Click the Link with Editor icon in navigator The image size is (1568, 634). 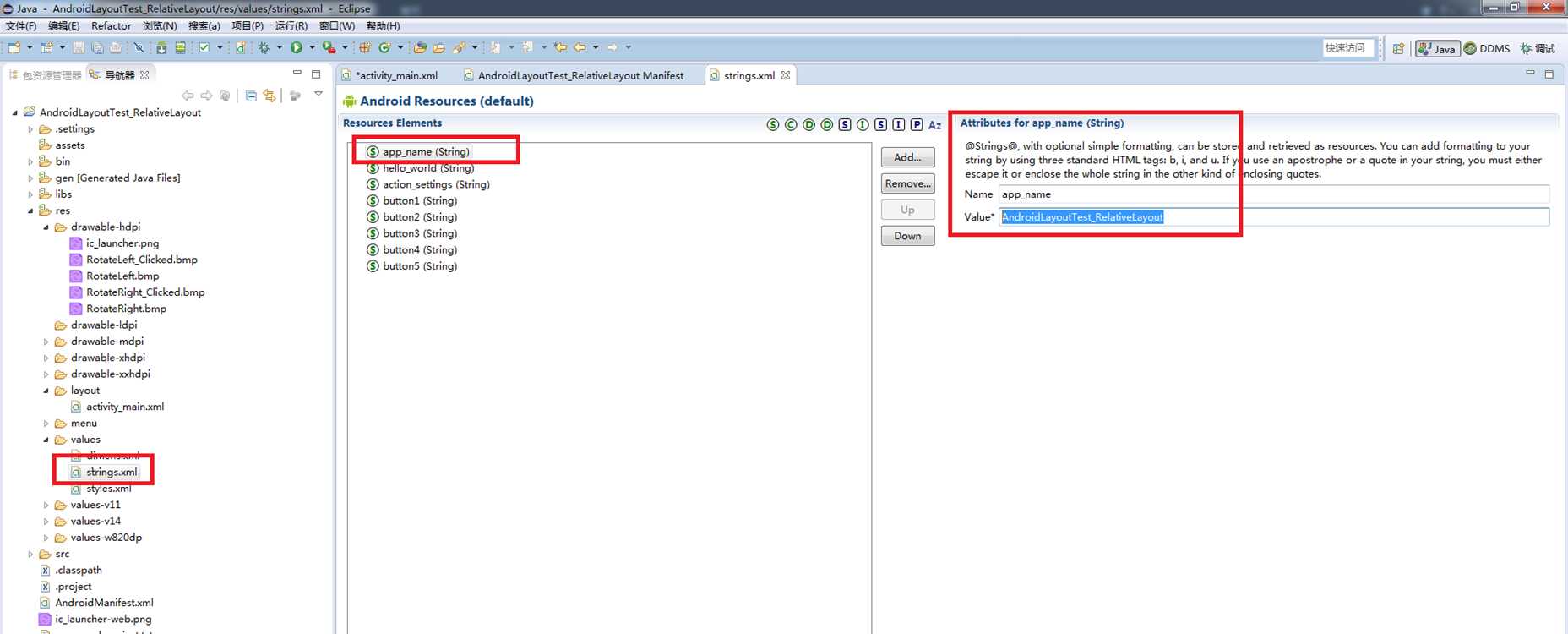[x=269, y=96]
